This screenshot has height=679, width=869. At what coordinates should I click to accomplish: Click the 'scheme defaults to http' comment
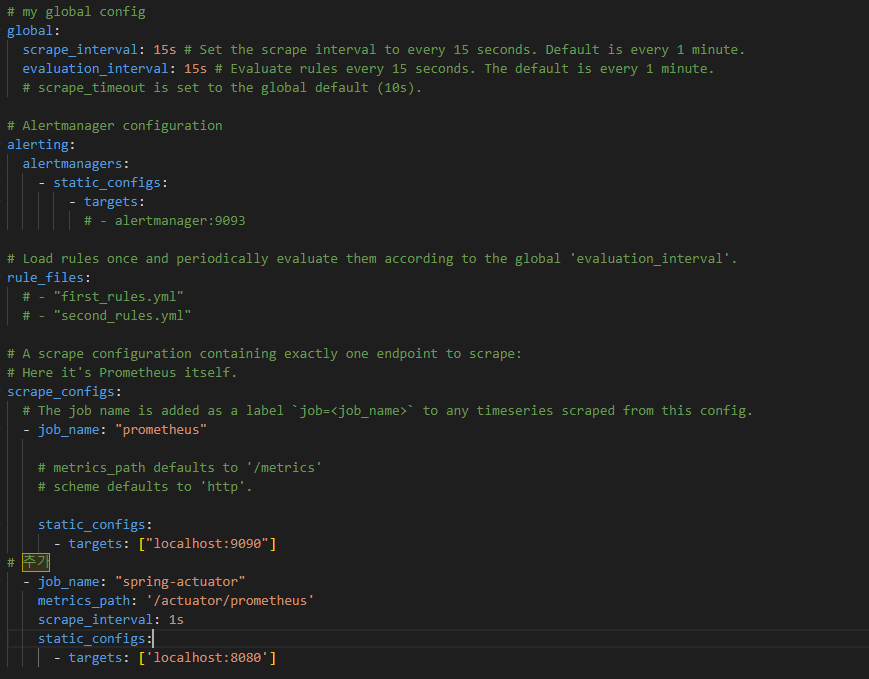(145, 487)
